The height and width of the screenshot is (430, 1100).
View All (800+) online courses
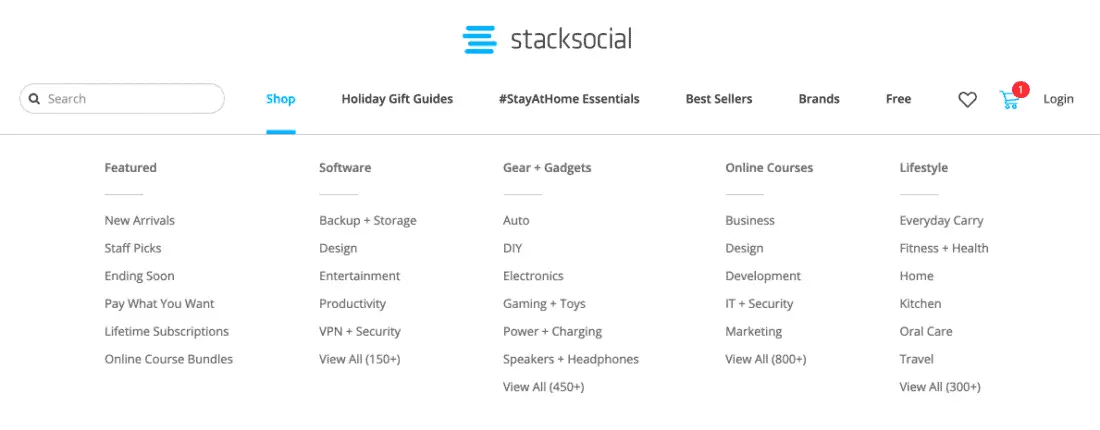[x=766, y=359]
